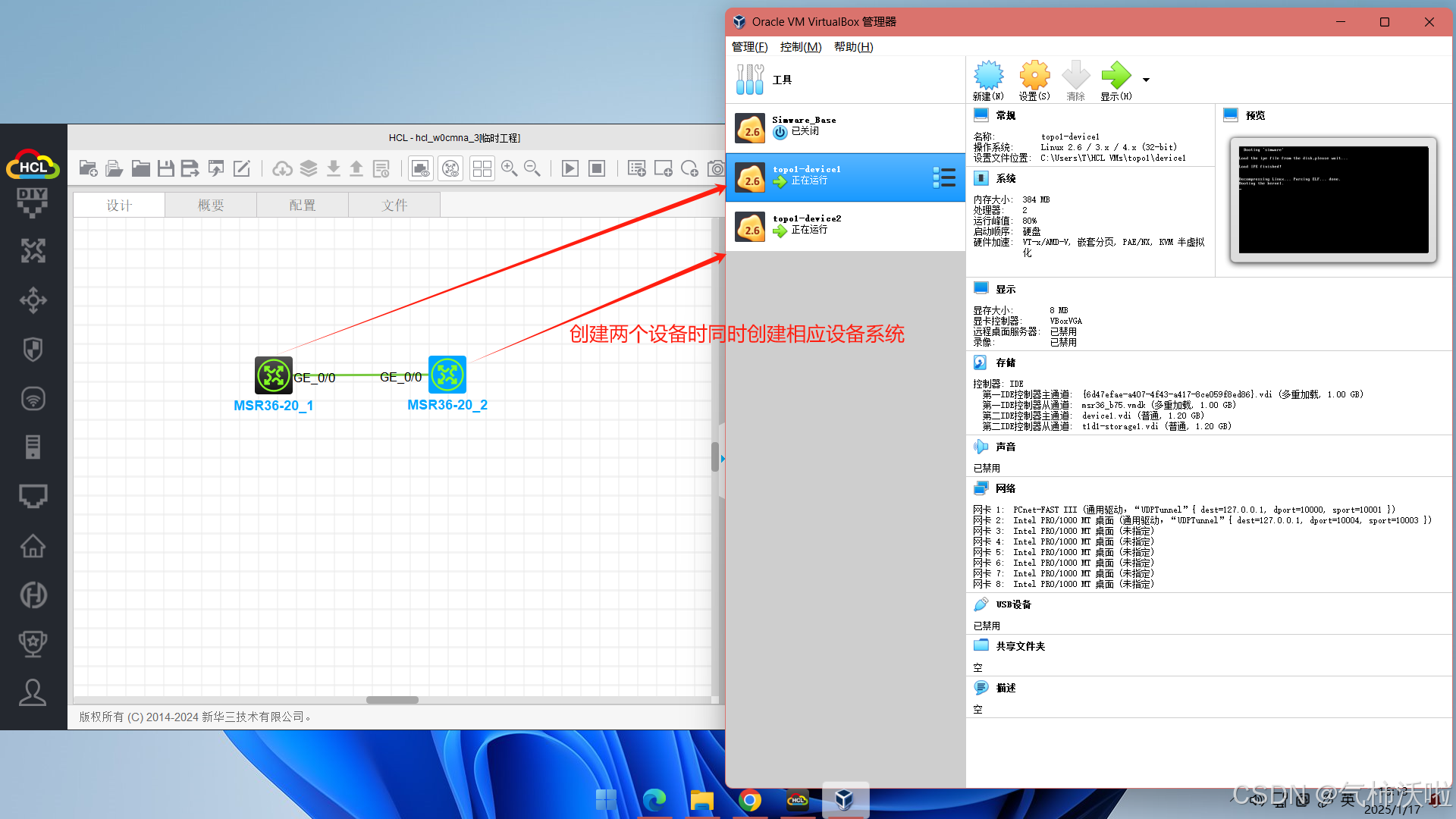The image size is (1456, 819).
Task: Click the zoom out magnifier icon
Action: click(532, 168)
